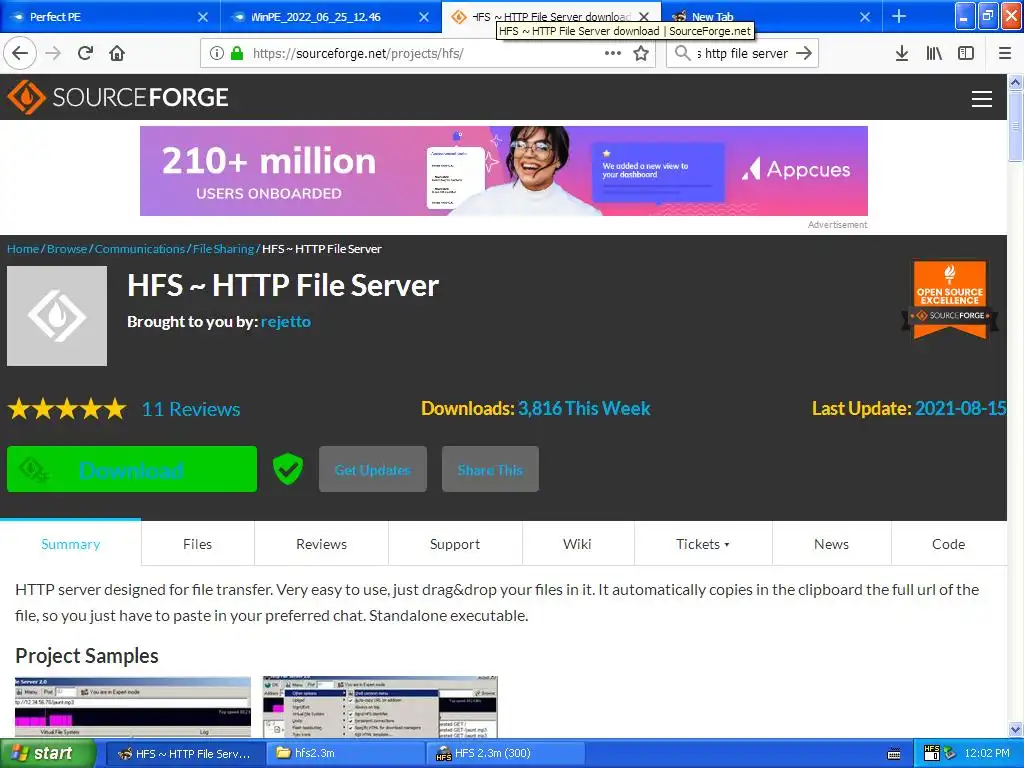Click the Appcues advertisement banner
This screenshot has width=1024, height=768.
tap(504, 171)
